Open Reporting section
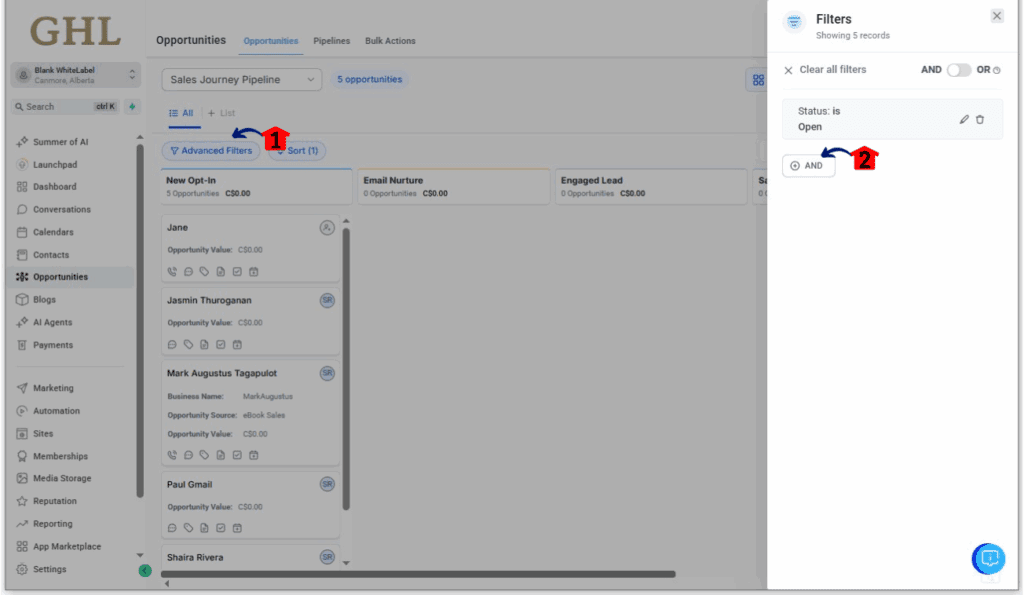Image resolution: width=1024 pixels, height=595 pixels. tap(52, 524)
